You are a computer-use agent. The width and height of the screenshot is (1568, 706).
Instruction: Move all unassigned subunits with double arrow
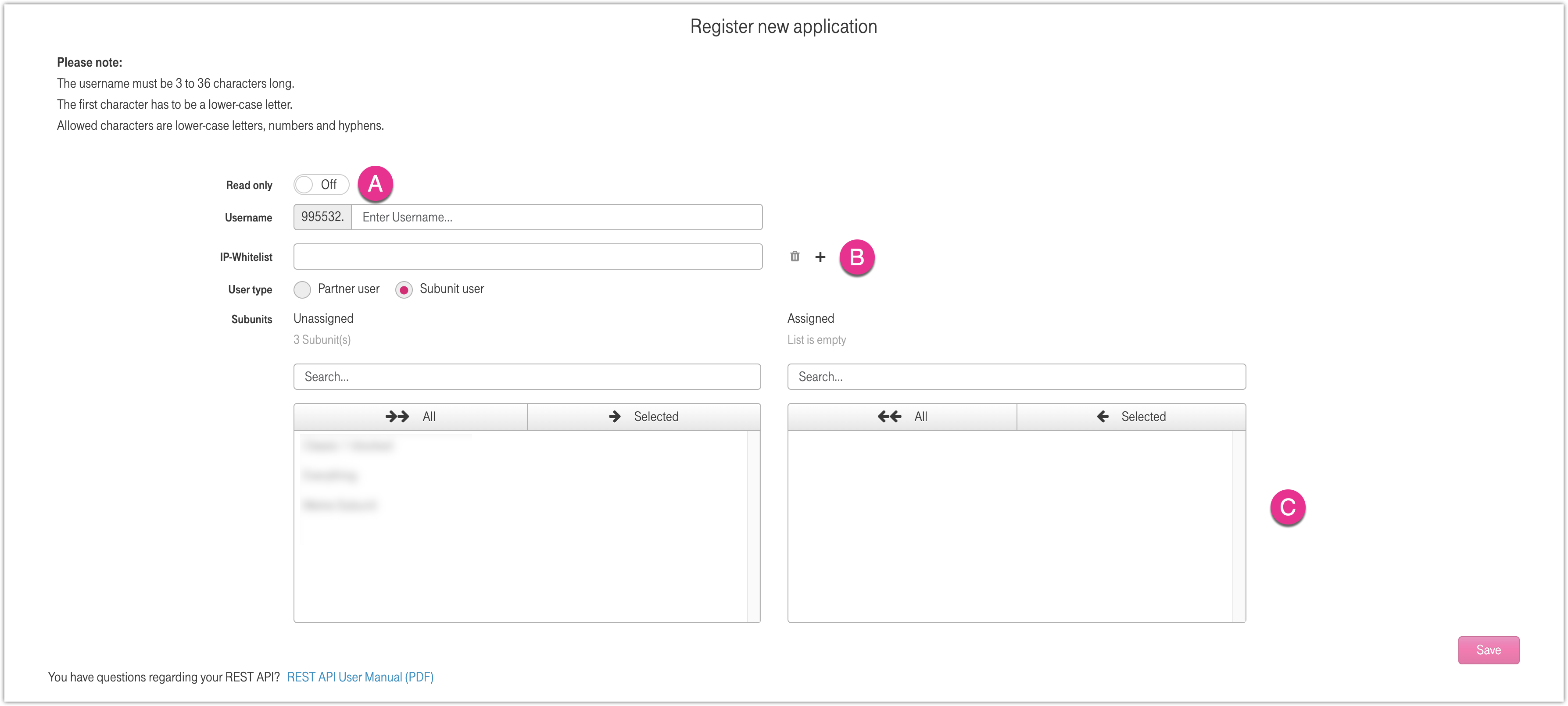(410, 416)
